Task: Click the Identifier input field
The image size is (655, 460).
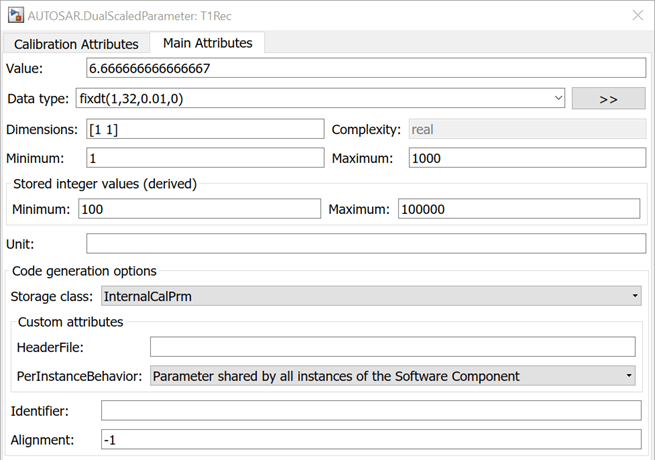Action: (x=371, y=410)
